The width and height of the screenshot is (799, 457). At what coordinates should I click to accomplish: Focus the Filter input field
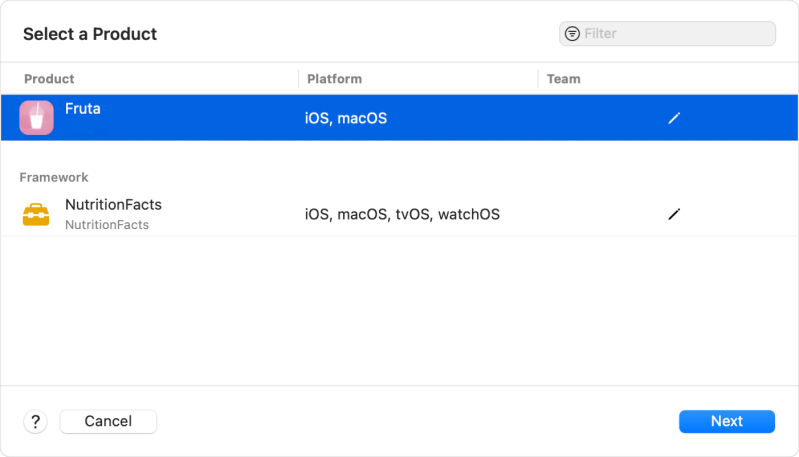[x=667, y=34]
